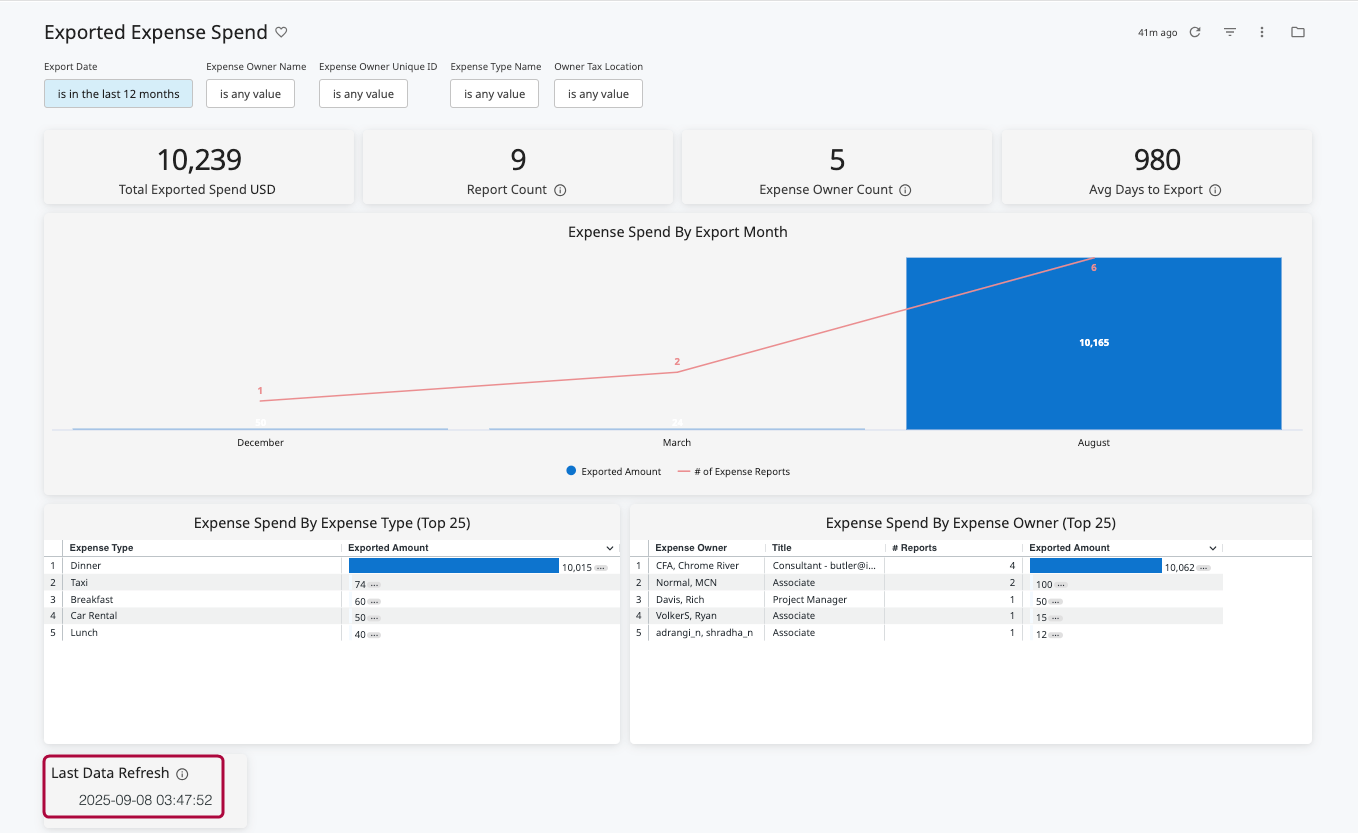Screen dimensions: 1358x833
Task: Open the Expense Owner Name filter dropdown
Action: coord(250,93)
